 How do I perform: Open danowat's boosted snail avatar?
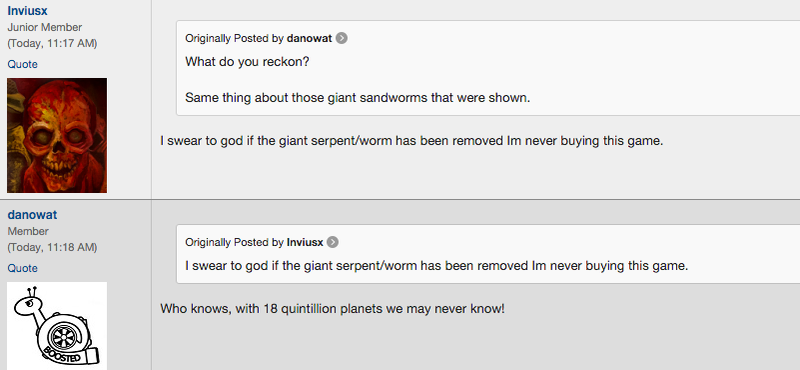coord(57,326)
